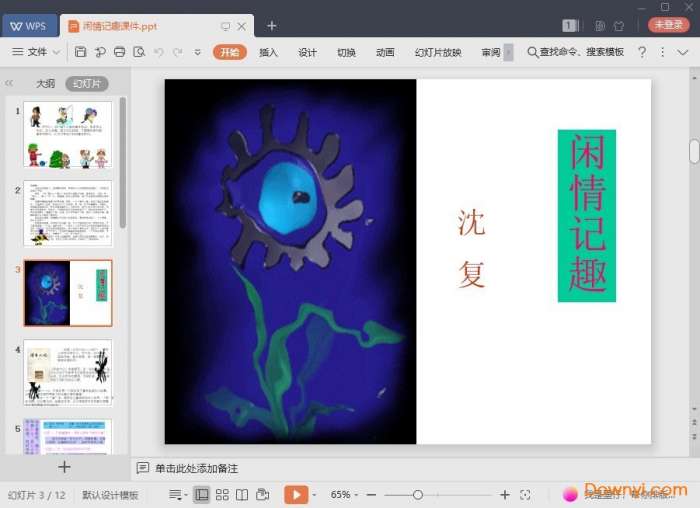Switch to Normal view icon

coord(202,495)
